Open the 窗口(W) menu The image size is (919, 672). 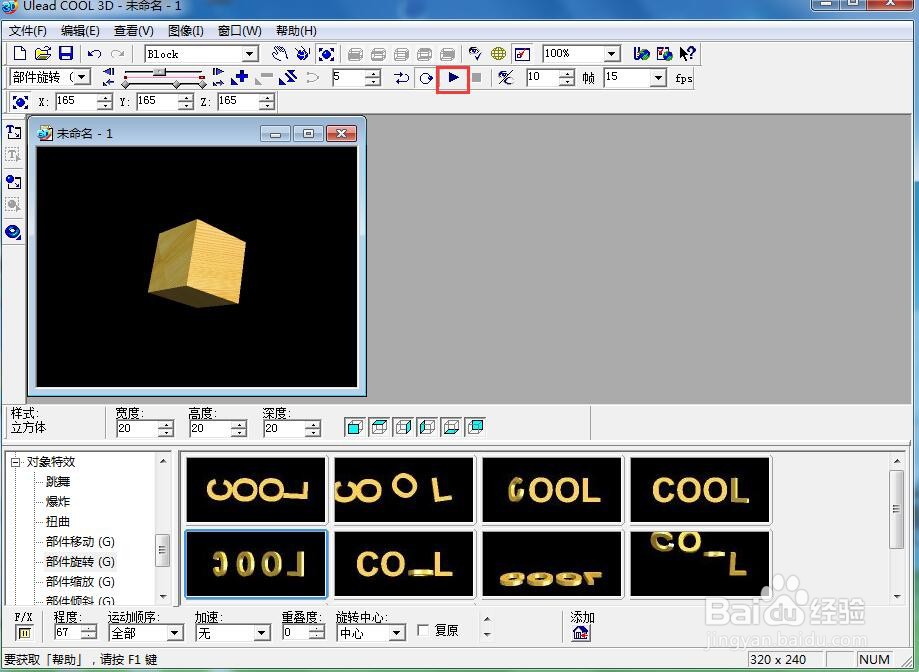(239, 30)
